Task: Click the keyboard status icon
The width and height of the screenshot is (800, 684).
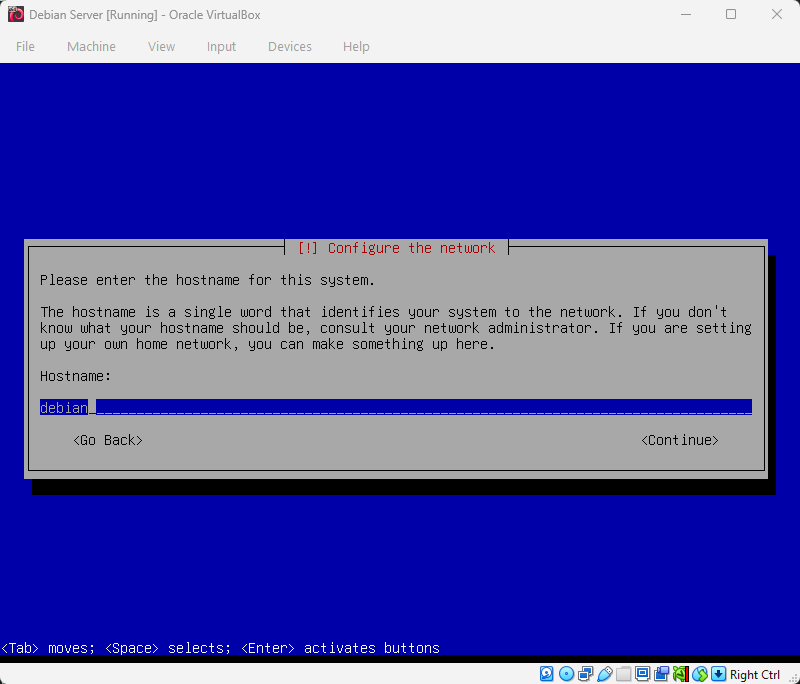Action: 719,673
